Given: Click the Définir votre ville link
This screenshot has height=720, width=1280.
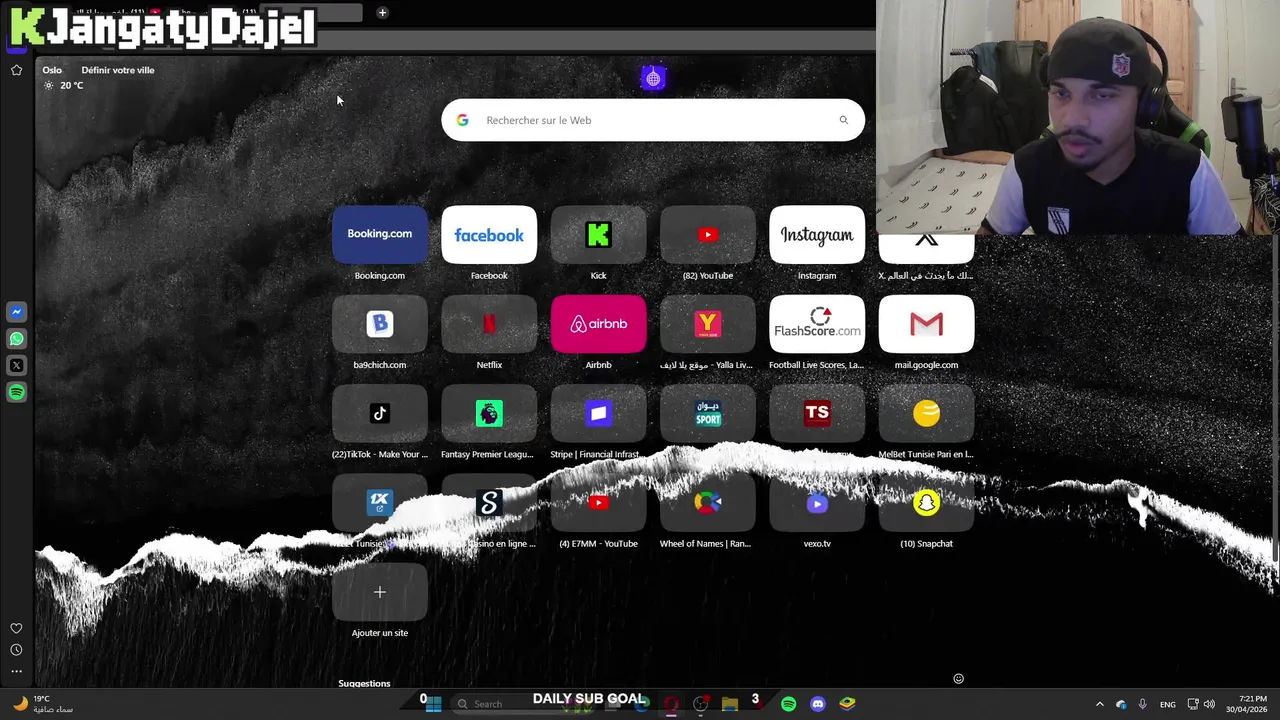Looking at the screenshot, I should (118, 70).
